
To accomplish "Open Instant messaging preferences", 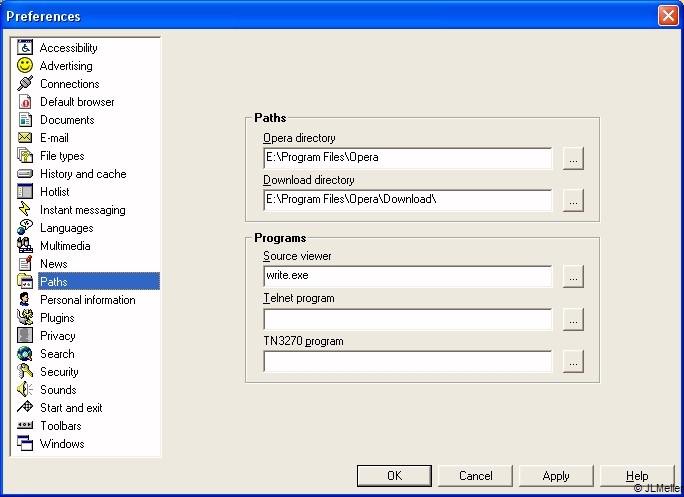I will click(82, 210).
